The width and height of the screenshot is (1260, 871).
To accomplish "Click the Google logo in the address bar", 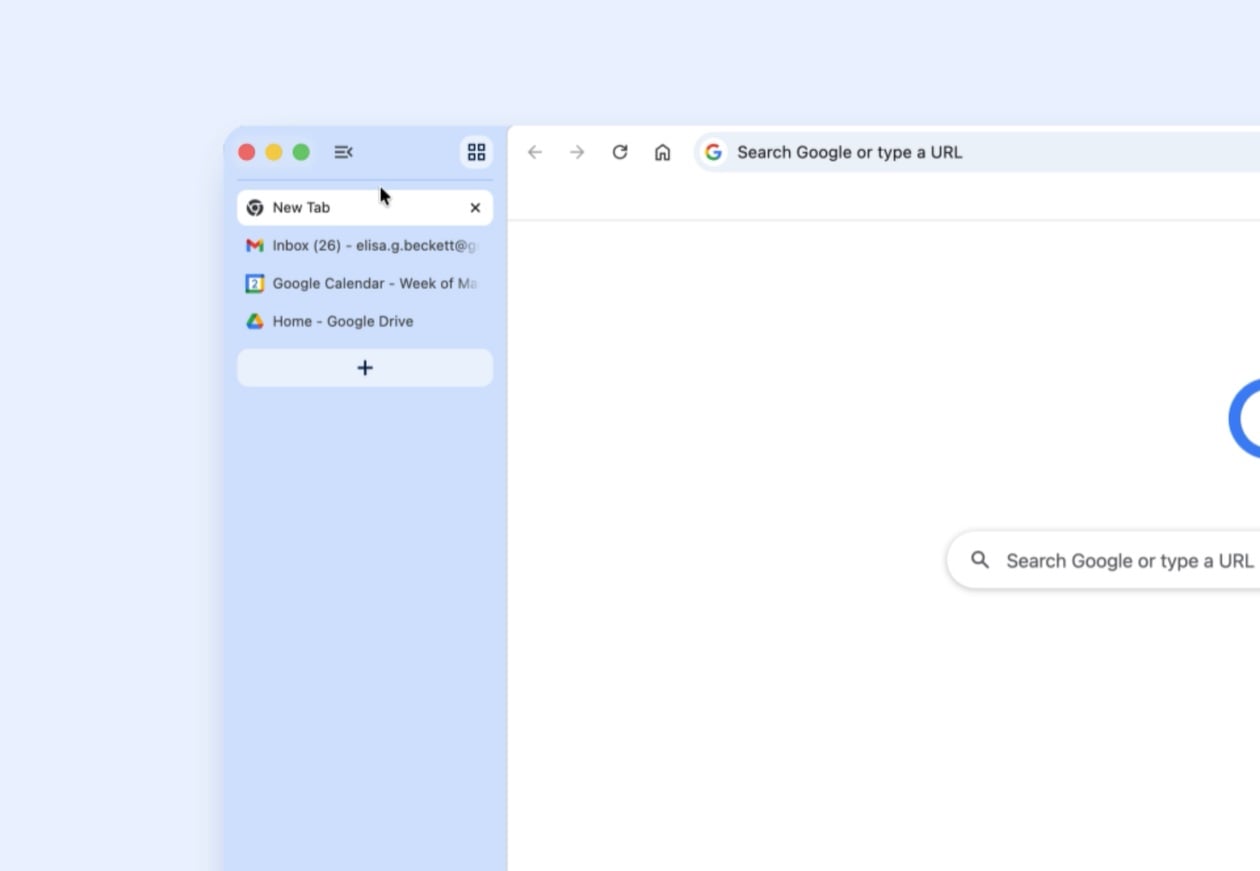I will (713, 152).
